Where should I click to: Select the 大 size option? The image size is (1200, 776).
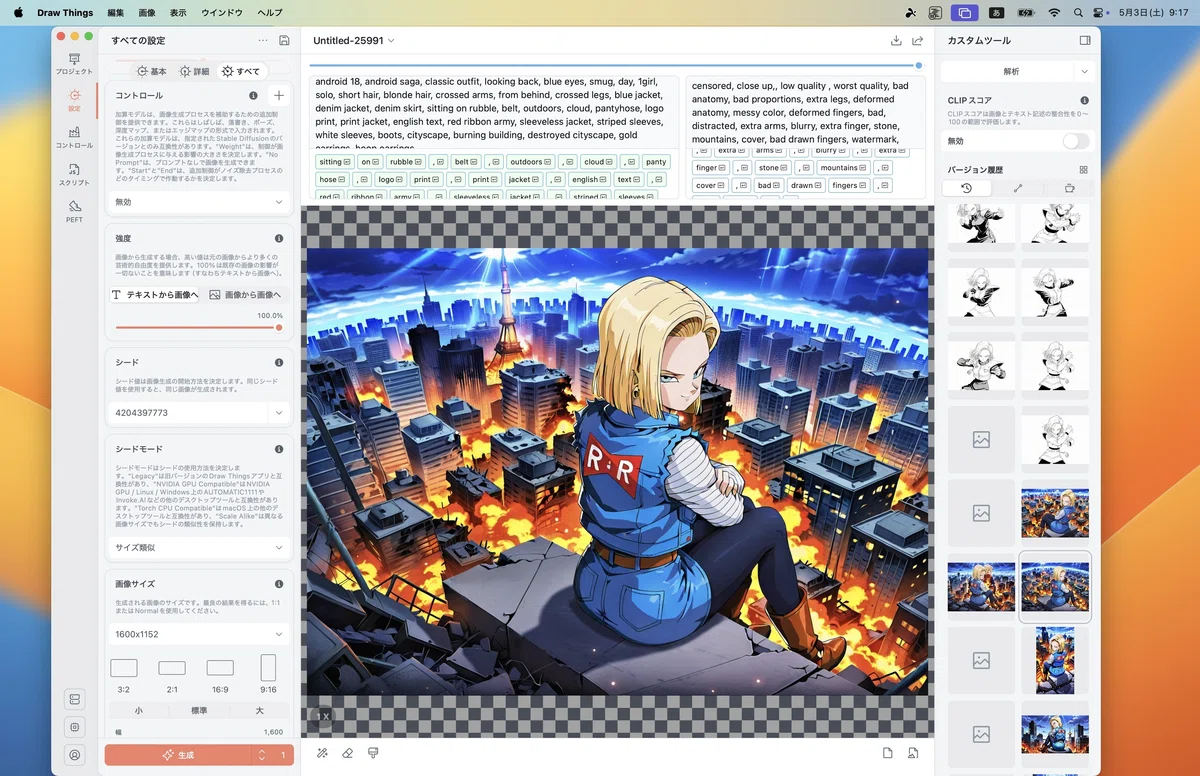point(259,711)
